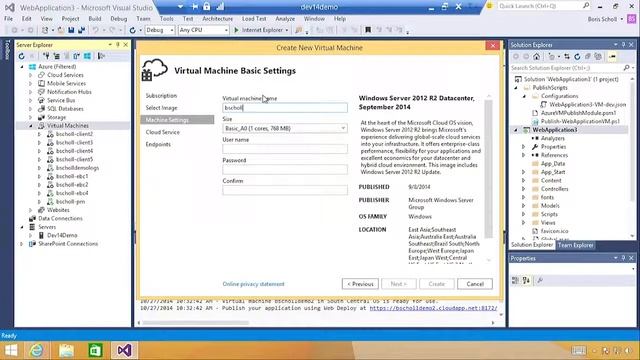Image resolution: width=640 pixels, height=360 pixels.
Task: Select the Dev14Demo server node
Action: click(62, 236)
